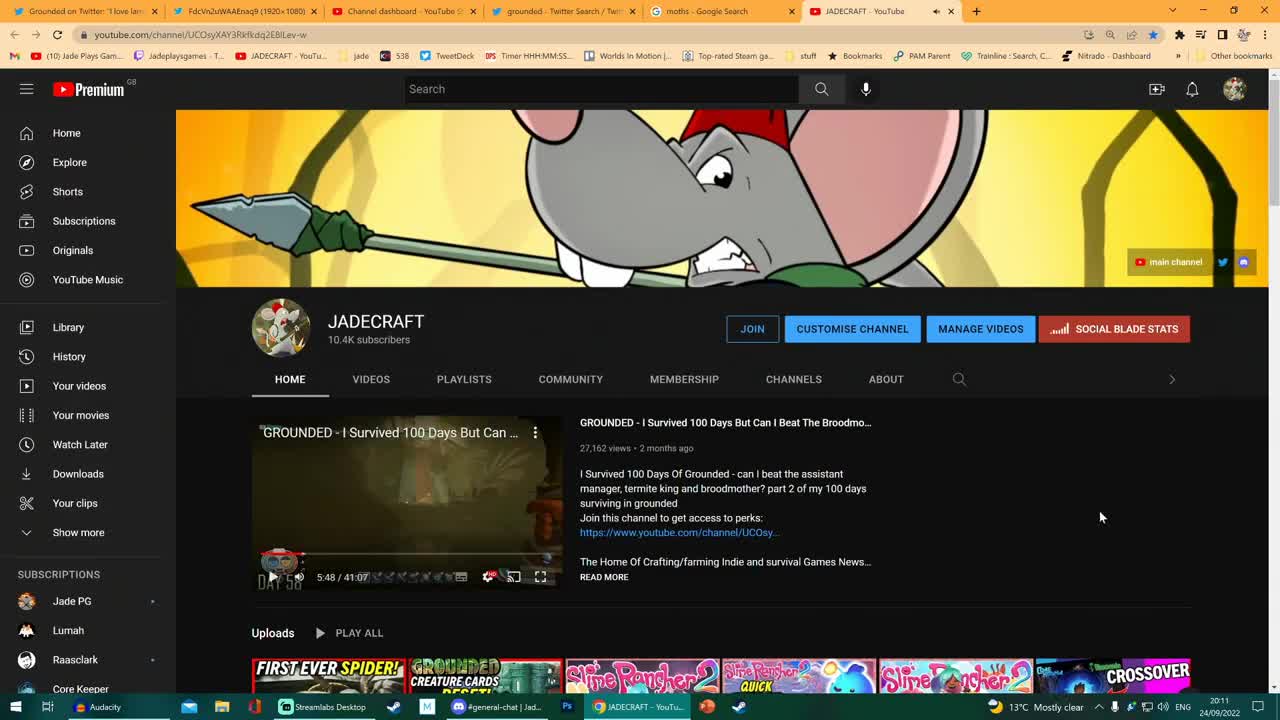
Task: Open the Grounded Creature Cards thumbnail
Action: [x=485, y=676]
